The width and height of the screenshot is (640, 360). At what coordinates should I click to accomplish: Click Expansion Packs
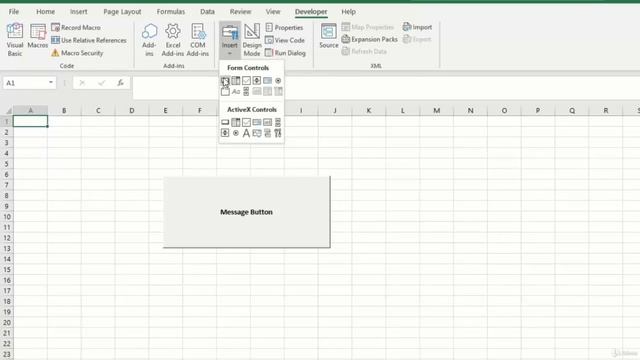tap(369, 39)
